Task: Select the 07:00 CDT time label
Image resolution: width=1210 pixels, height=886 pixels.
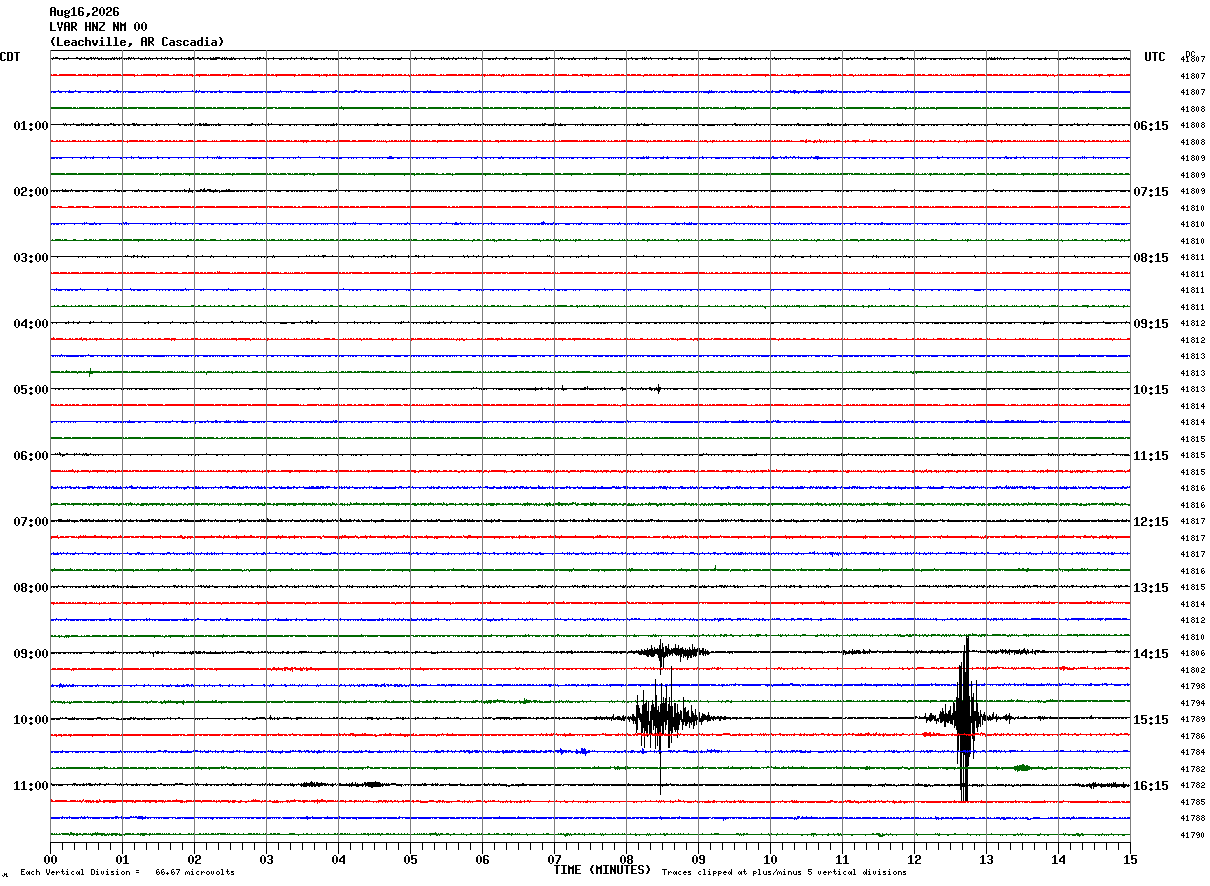Action: (x=31, y=522)
